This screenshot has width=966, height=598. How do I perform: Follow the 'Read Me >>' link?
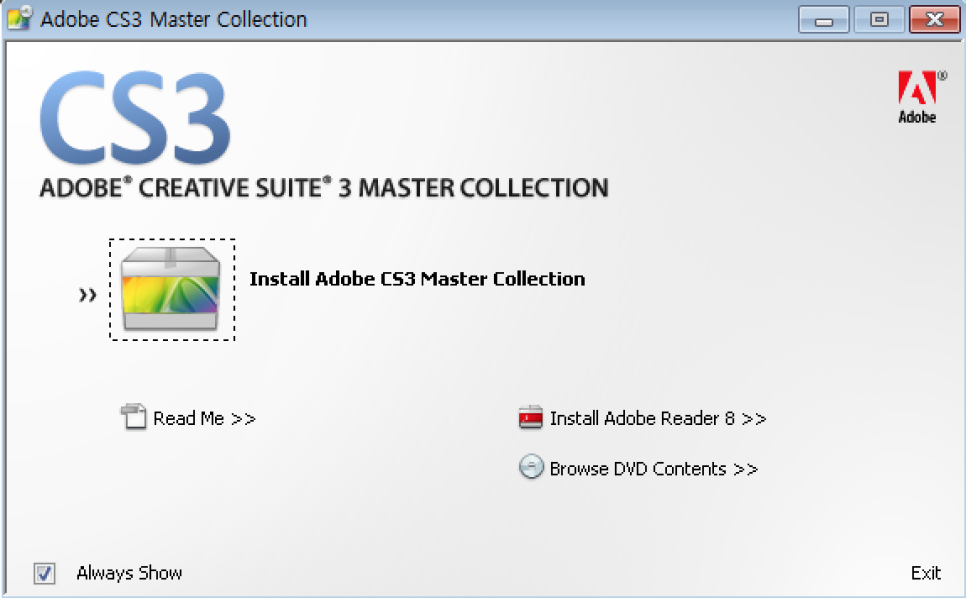(205, 419)
